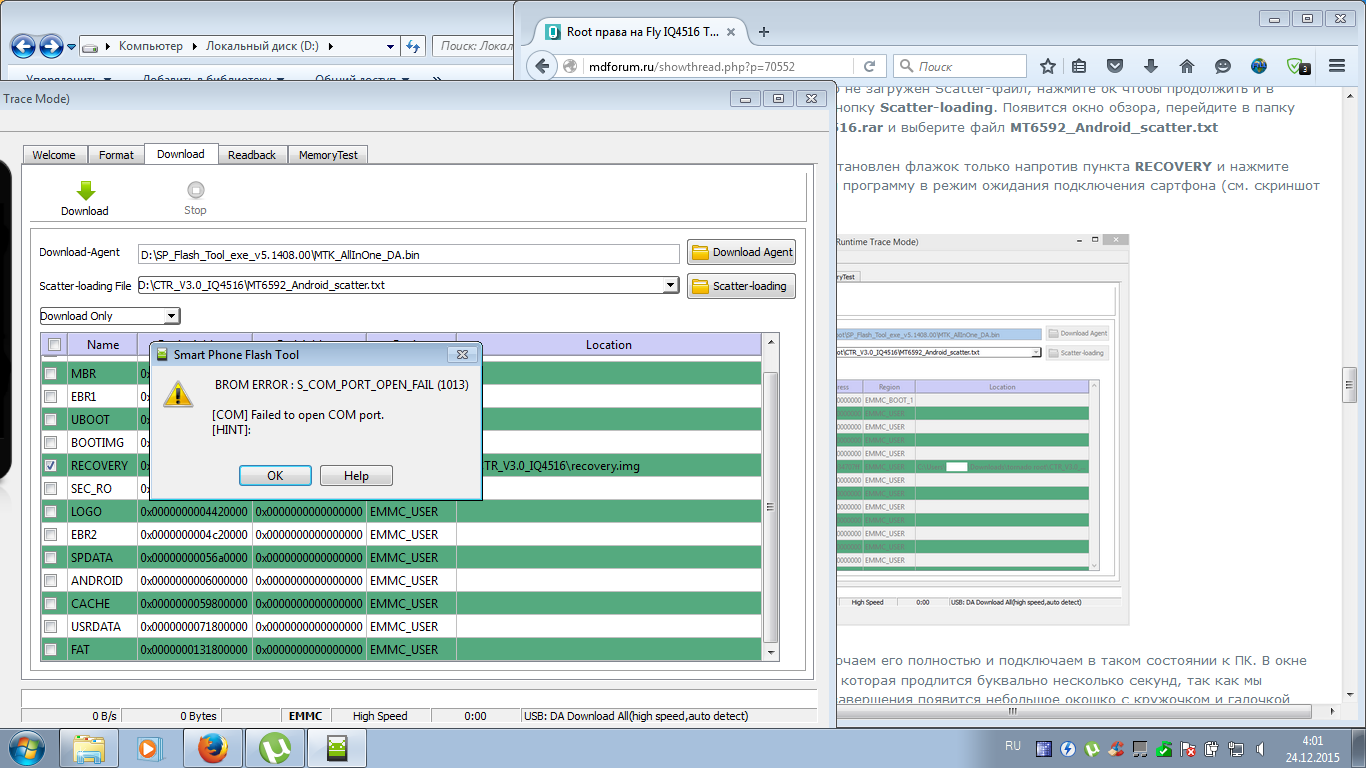Click the Stop icon in the toolbar
The image size is (1366, 768).
[195, 191]
